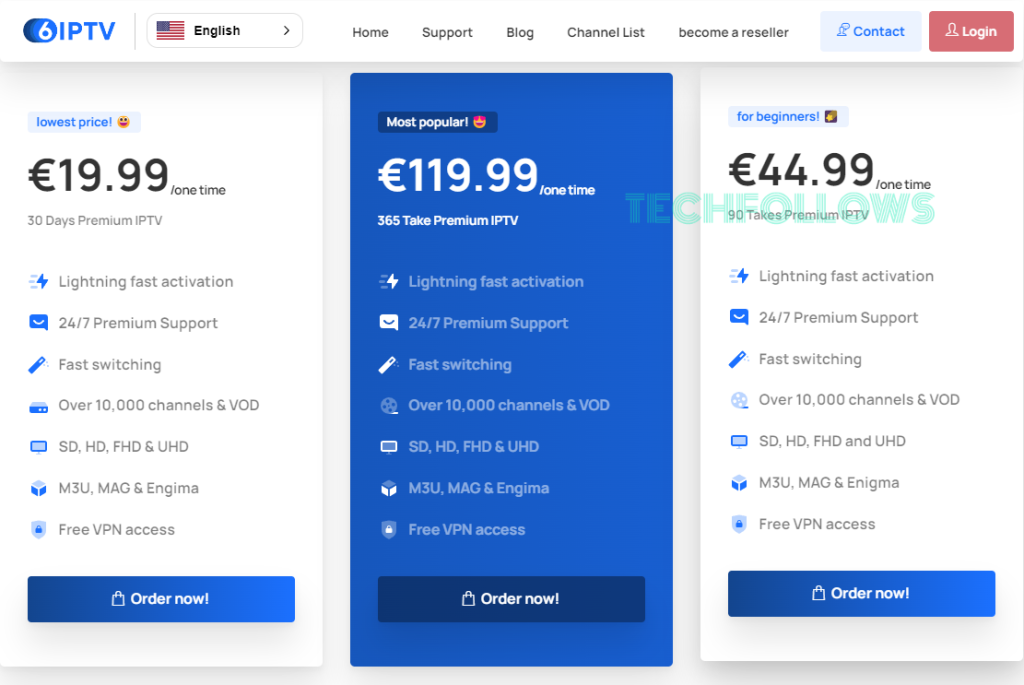Click monitor icon in €19.99 plan
The width and height of the screenshot is (1024, 685).
39,447
